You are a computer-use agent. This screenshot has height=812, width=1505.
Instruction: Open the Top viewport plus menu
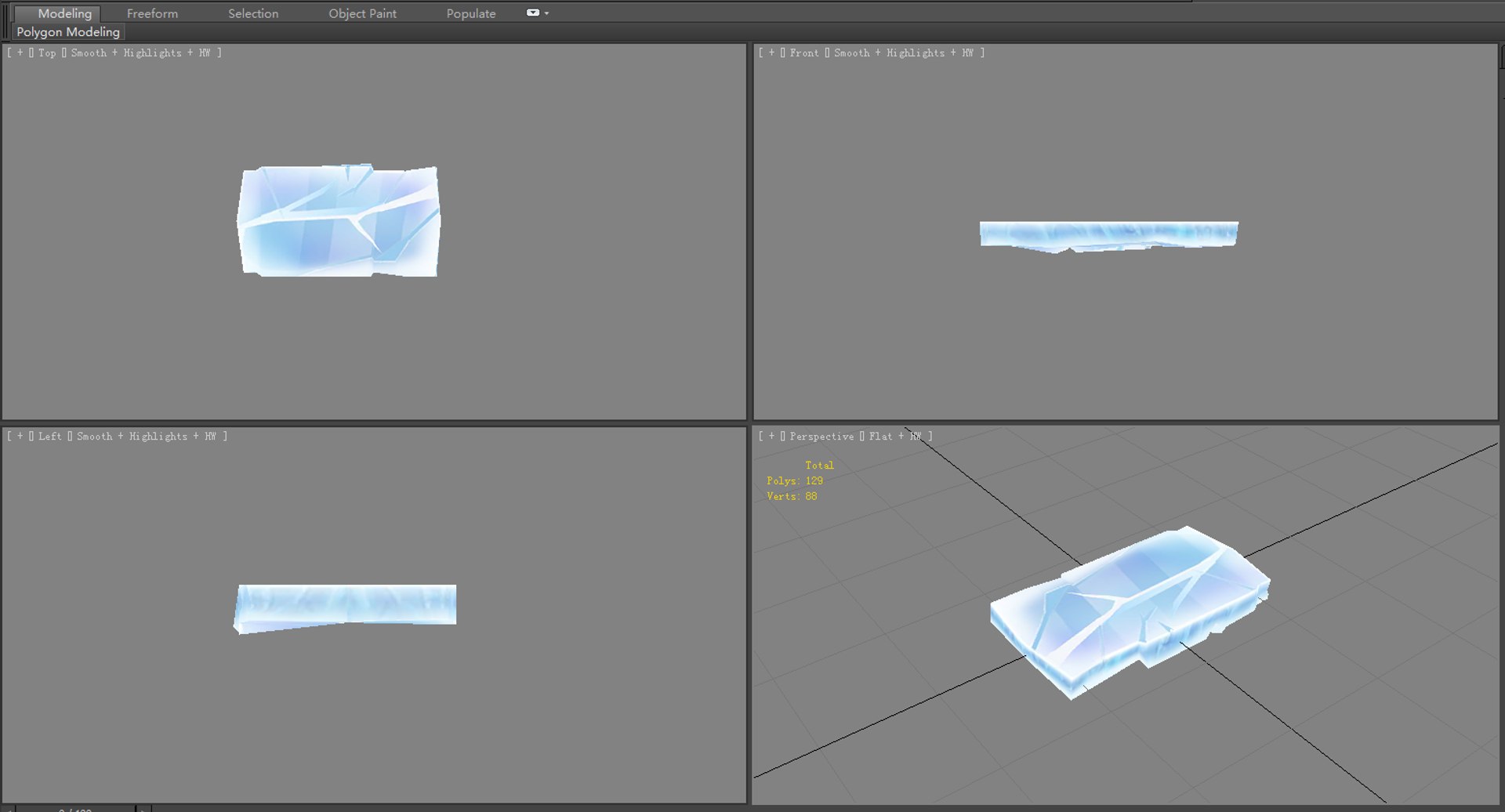pyautogui.click(x=20, y=53)
